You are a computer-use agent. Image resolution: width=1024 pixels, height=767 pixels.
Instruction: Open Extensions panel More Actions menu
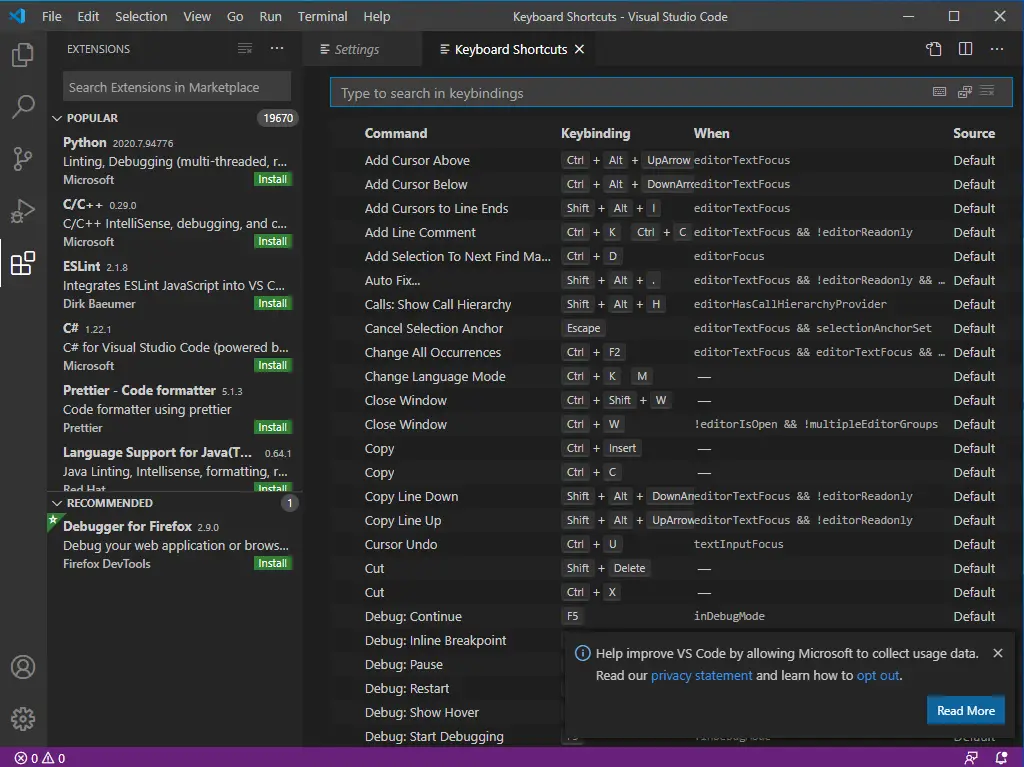click(277, 49)
